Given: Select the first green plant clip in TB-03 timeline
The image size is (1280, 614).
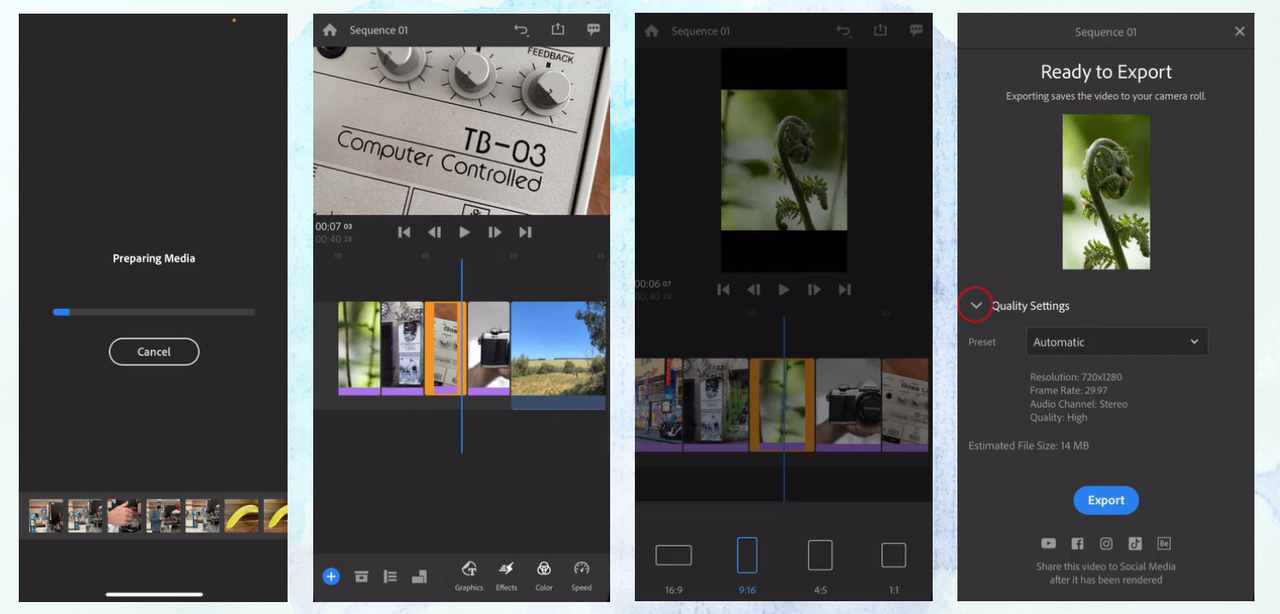Looking at the screenshot, I should (359, 349).
